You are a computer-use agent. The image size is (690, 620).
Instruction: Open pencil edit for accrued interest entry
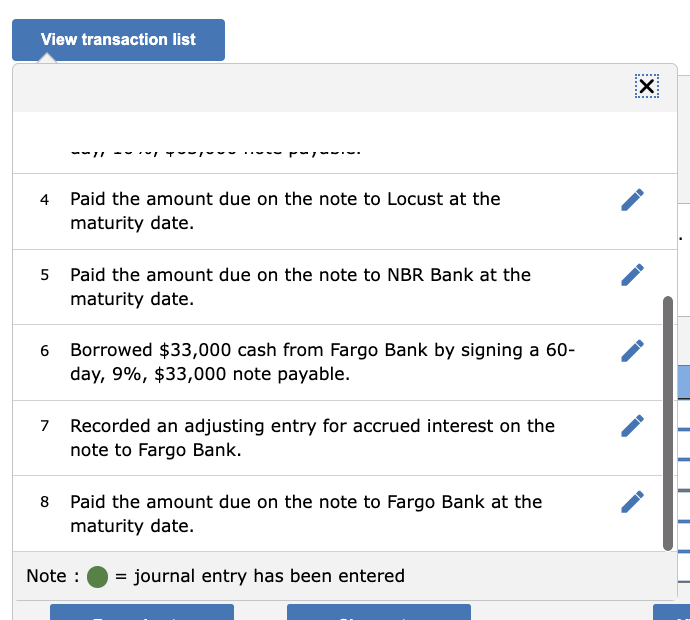(632, 426)
